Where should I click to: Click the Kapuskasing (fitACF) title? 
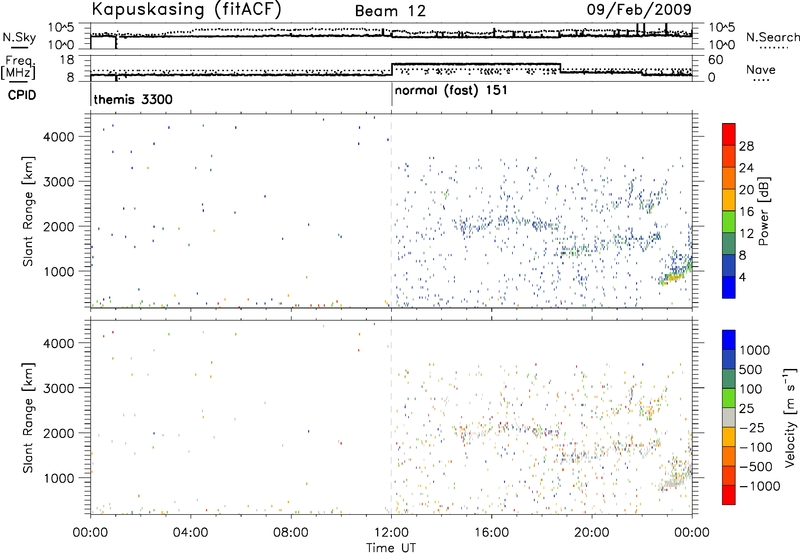[187, 9]
